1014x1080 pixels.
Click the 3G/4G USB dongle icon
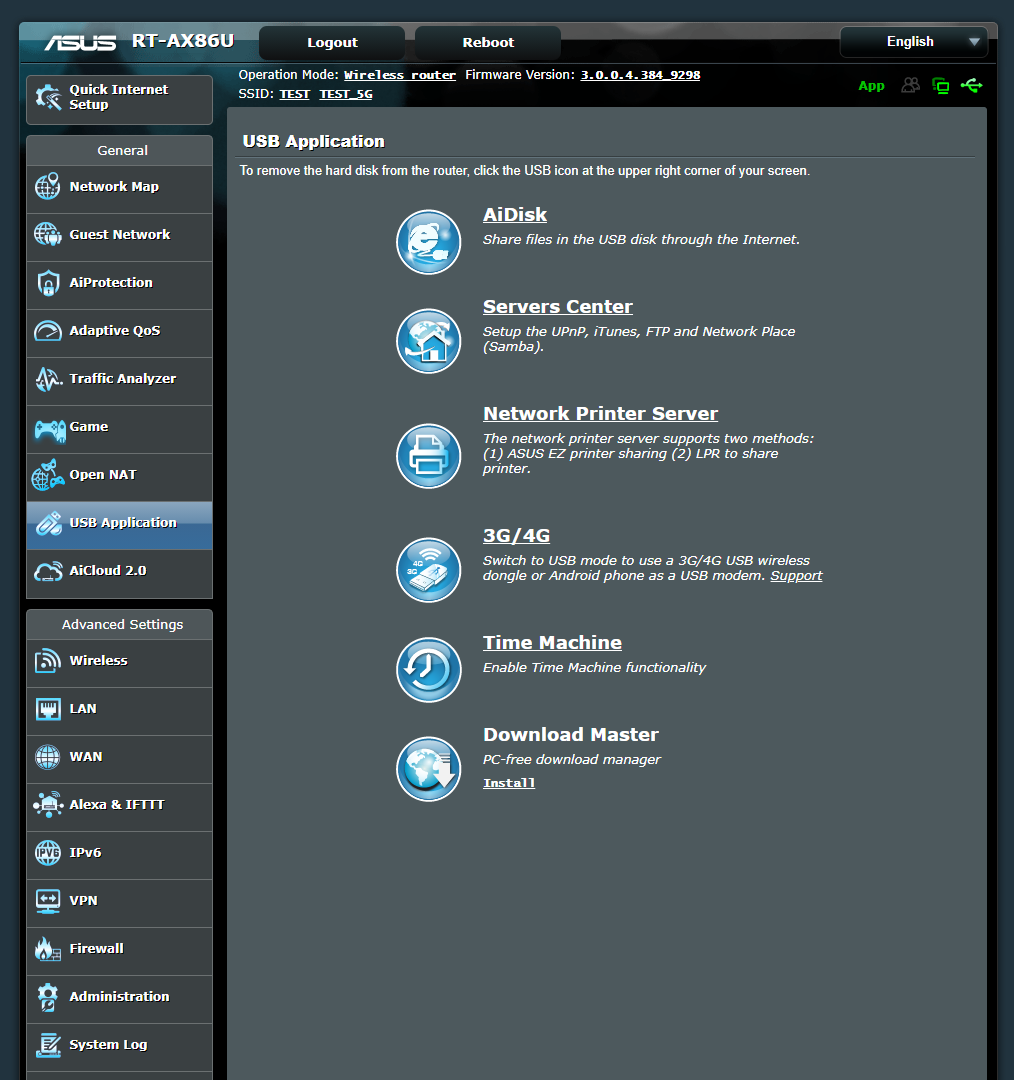[428, 570]
